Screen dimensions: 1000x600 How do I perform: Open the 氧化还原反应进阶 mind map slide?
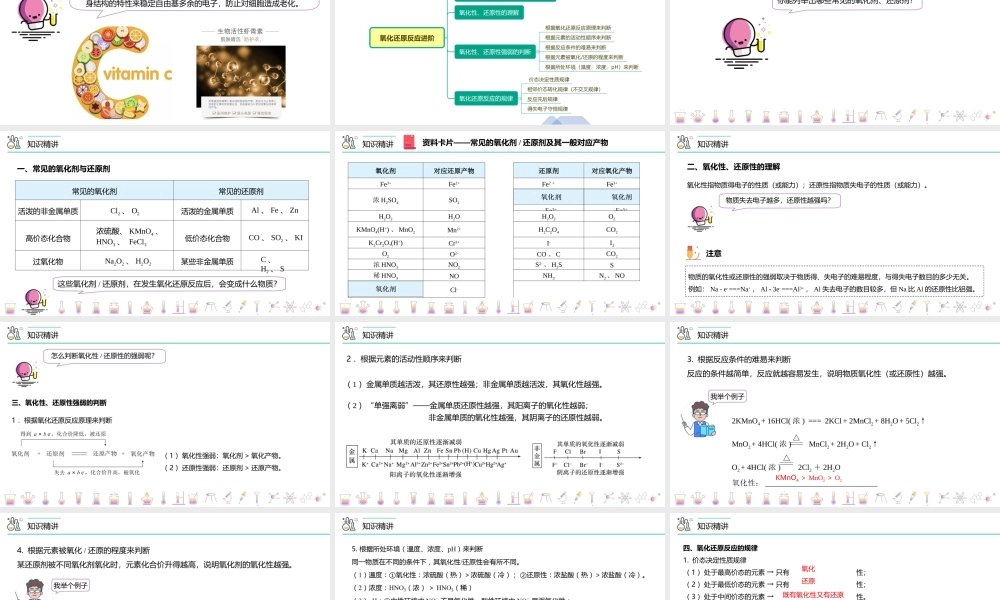[500, 62]
